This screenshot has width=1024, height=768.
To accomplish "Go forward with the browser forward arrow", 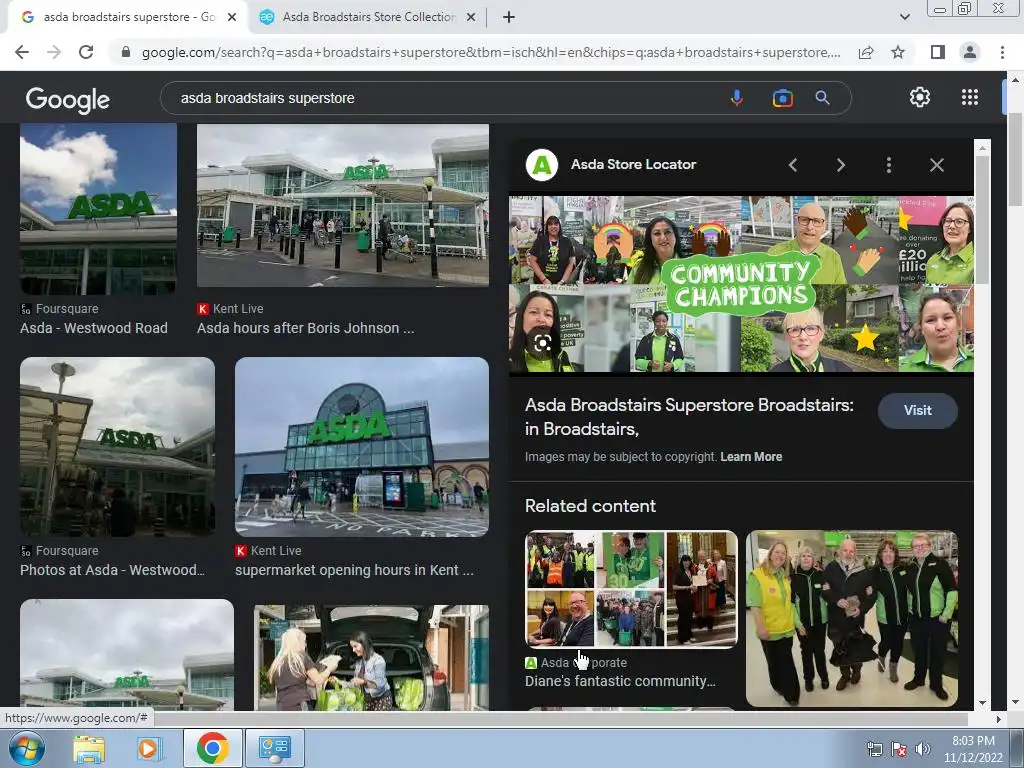I will click(x=54, y=52).
